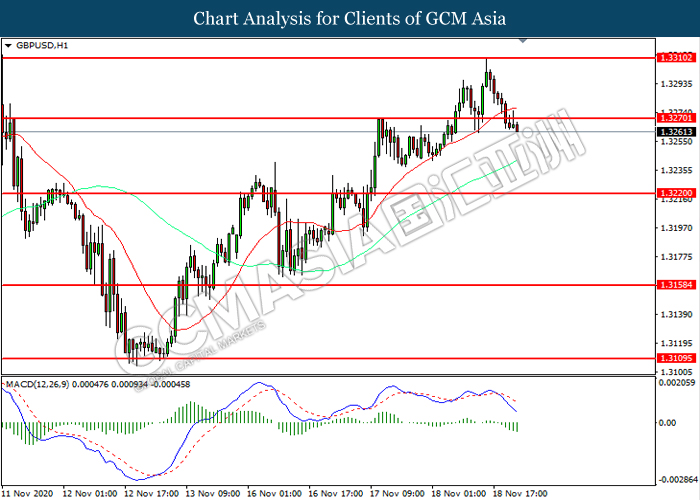Click the 17 Nov 09:00 time label
The height and width of the screenshot is (500, 700).
pos(398,493)
